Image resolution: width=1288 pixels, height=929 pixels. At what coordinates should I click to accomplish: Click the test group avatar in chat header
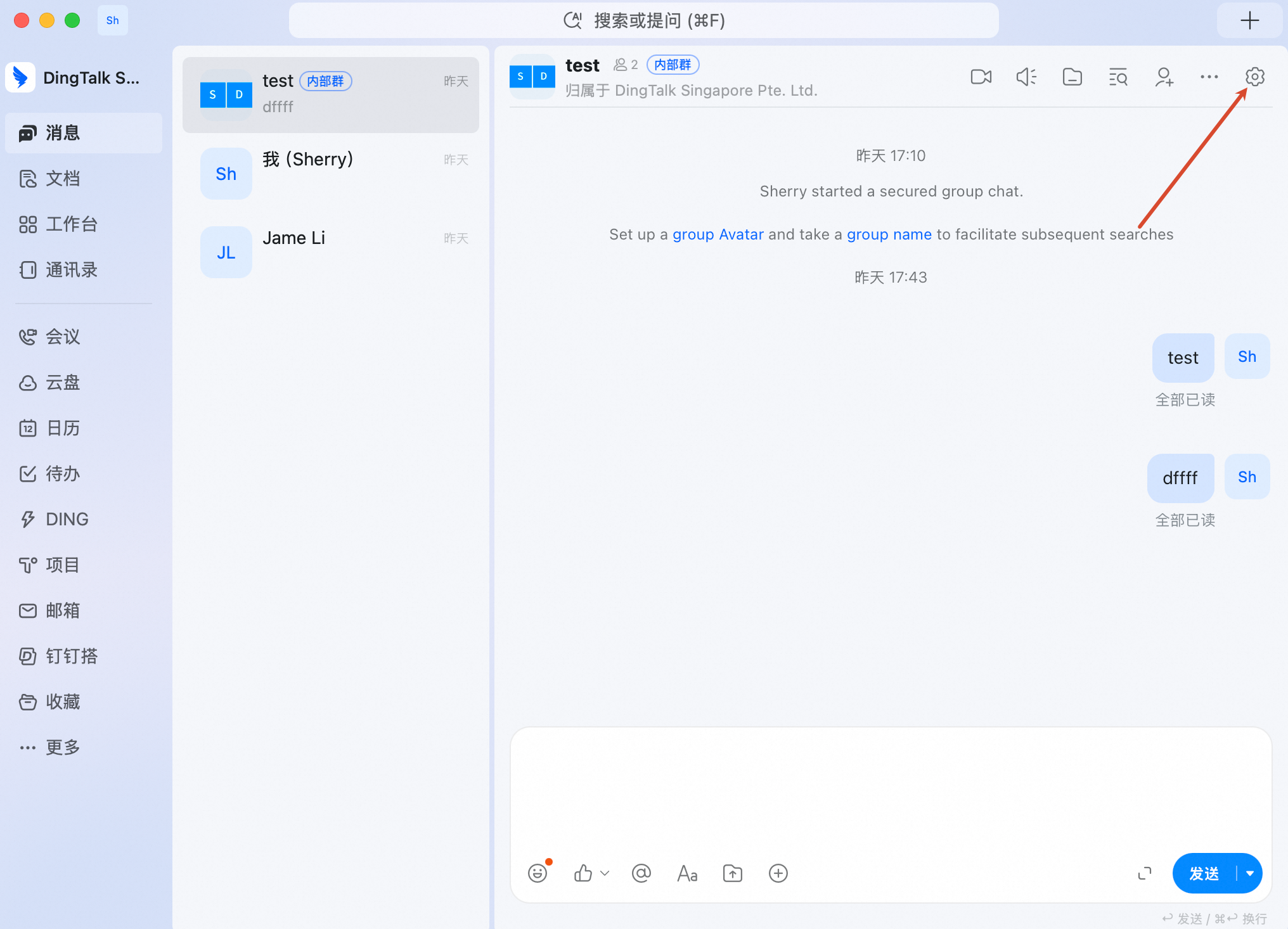coord(532,77)
